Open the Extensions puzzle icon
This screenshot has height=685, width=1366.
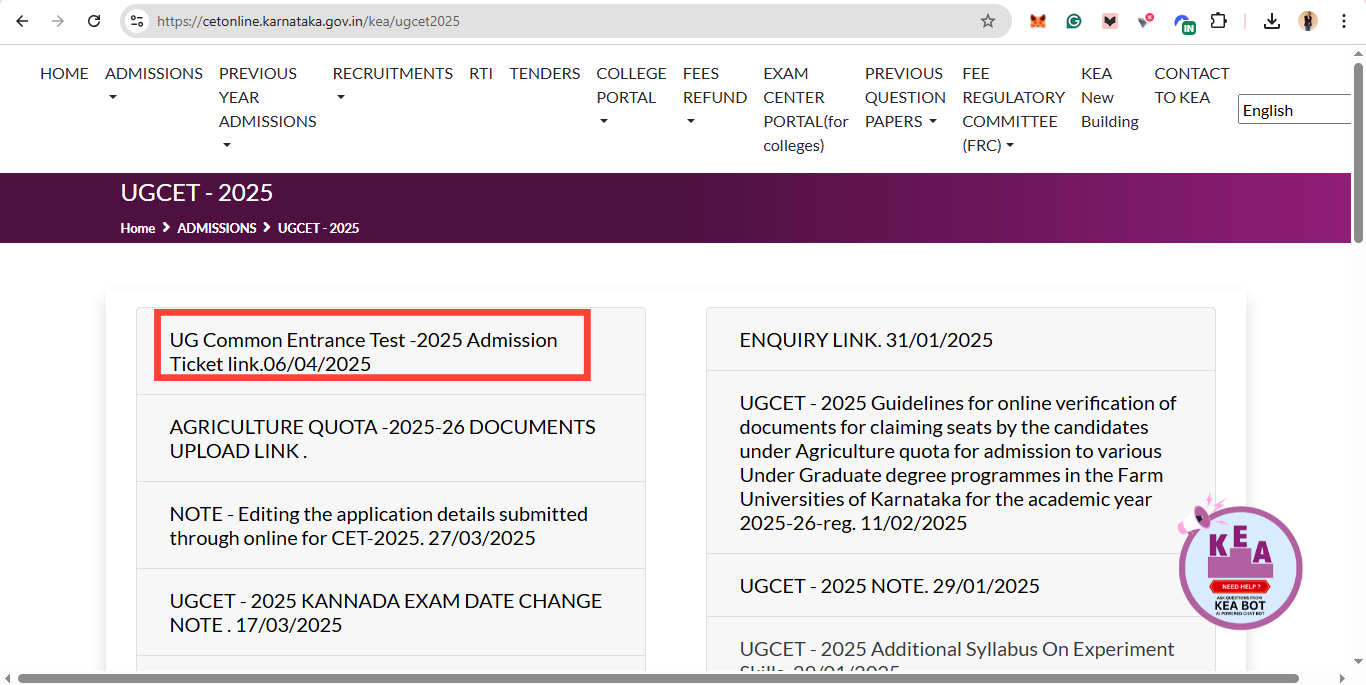[x=1219, y=21]
